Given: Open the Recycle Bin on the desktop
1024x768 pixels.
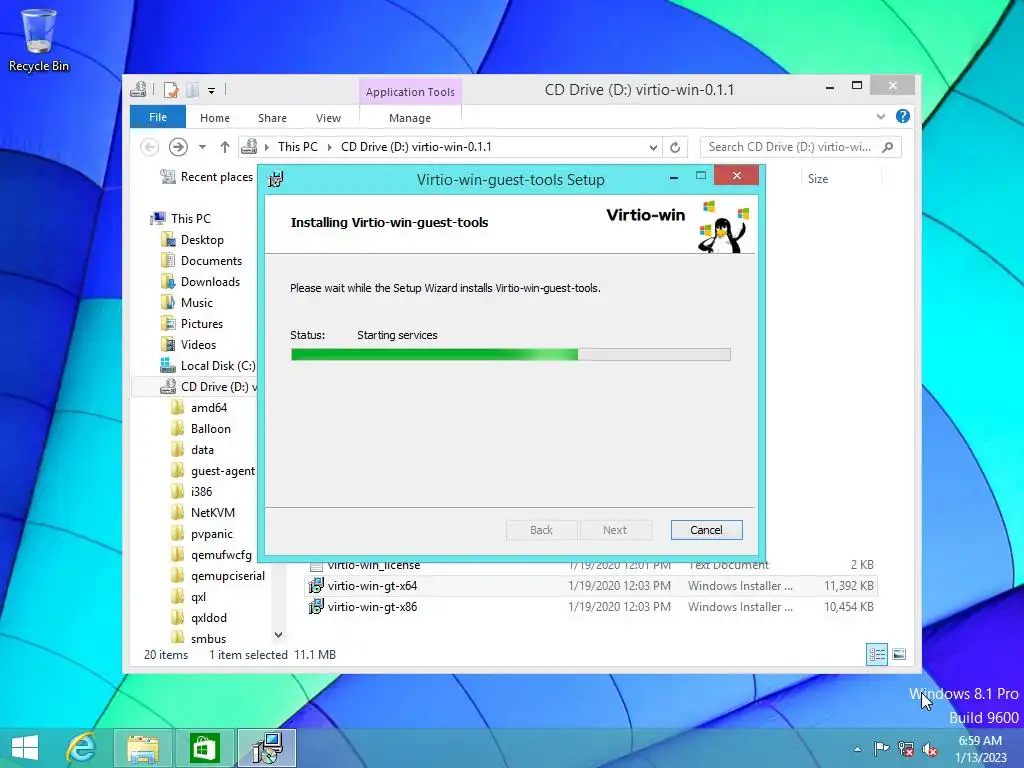Looking at the screenshot, I should click(x=39, y=40).
